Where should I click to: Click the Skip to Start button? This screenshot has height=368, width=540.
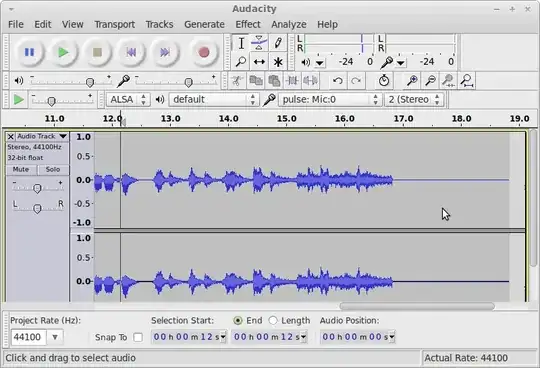coord(131,52)
